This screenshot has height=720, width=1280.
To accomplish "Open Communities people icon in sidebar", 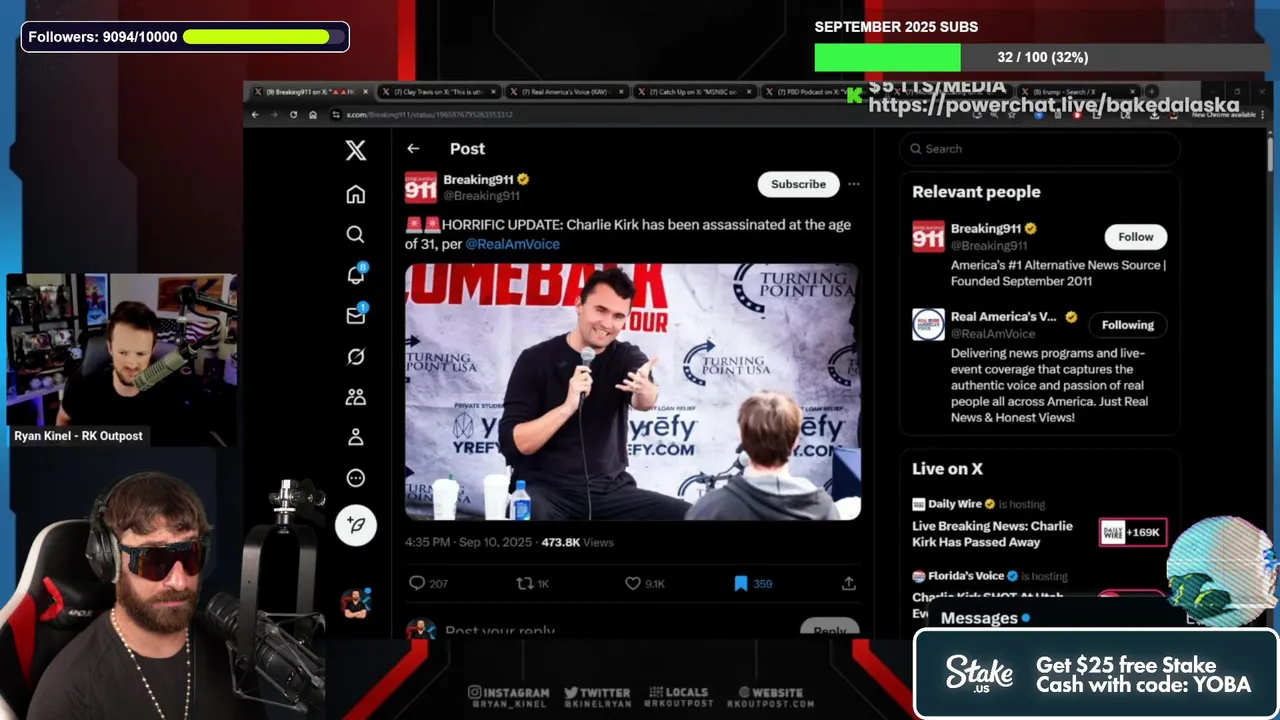I will pos(356,397).
